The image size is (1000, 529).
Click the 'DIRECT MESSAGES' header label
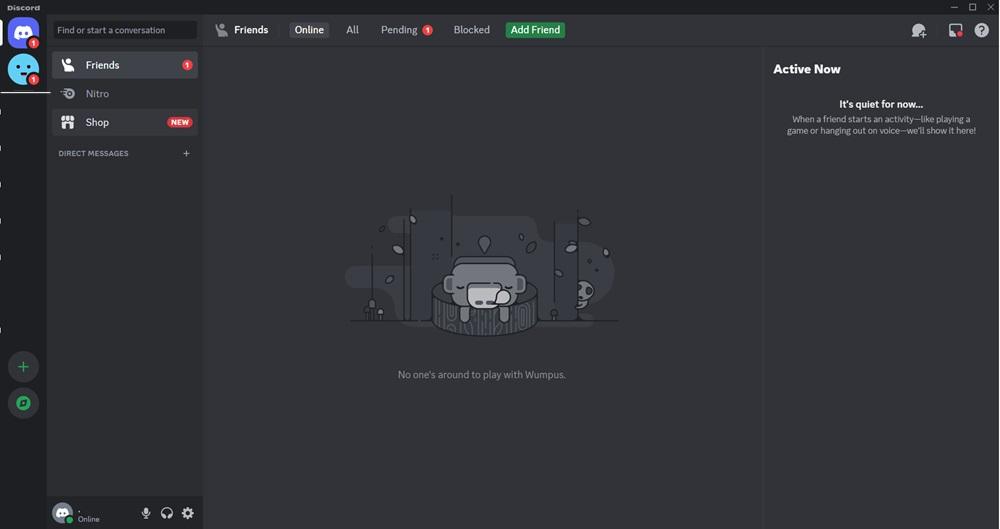click(x=93, y=153)
